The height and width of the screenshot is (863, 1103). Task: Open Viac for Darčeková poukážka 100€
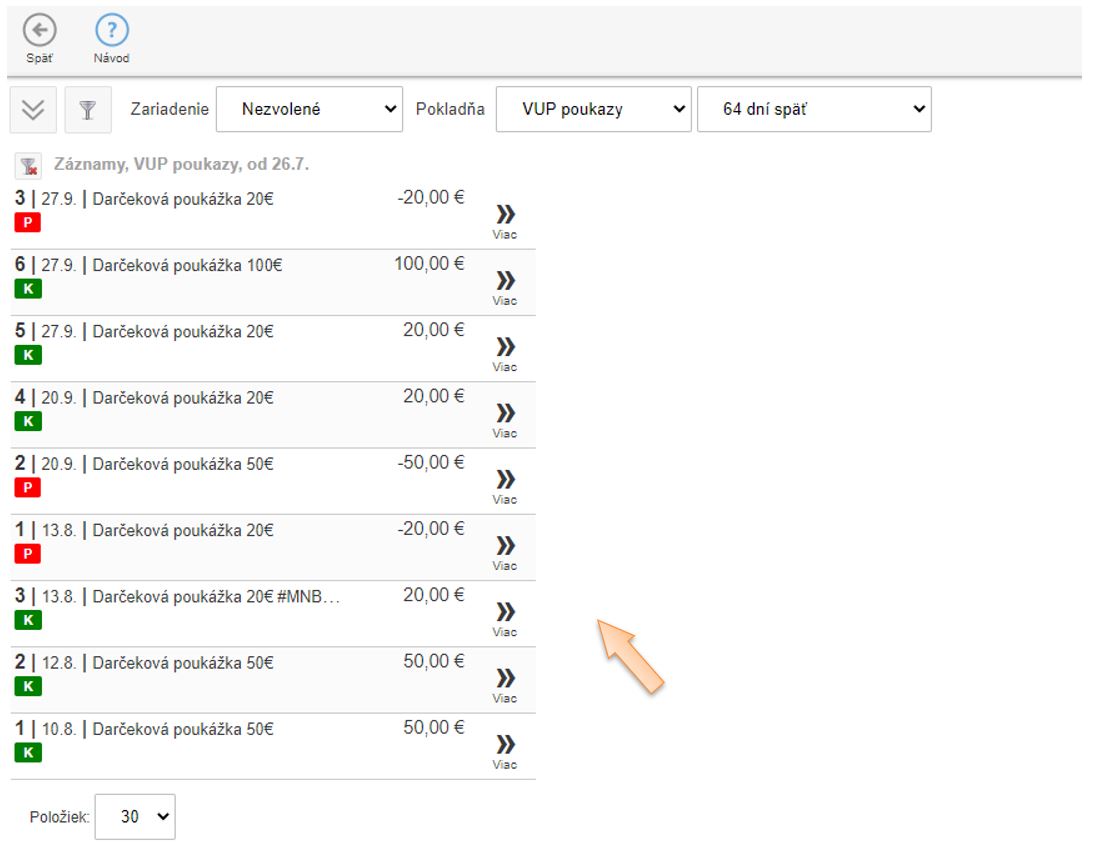(505, 286)
